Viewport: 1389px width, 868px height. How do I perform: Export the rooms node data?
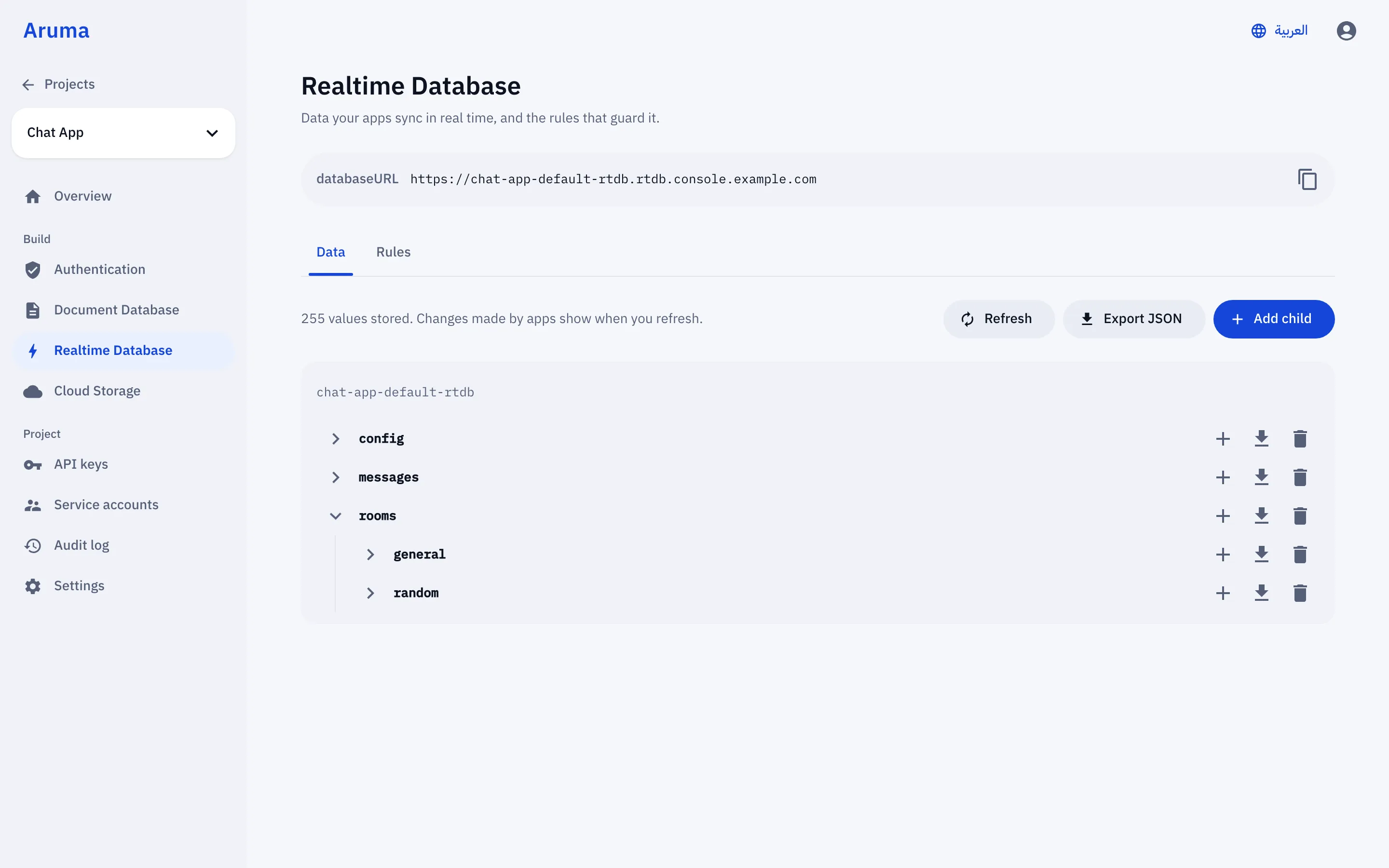(1261, 515)
